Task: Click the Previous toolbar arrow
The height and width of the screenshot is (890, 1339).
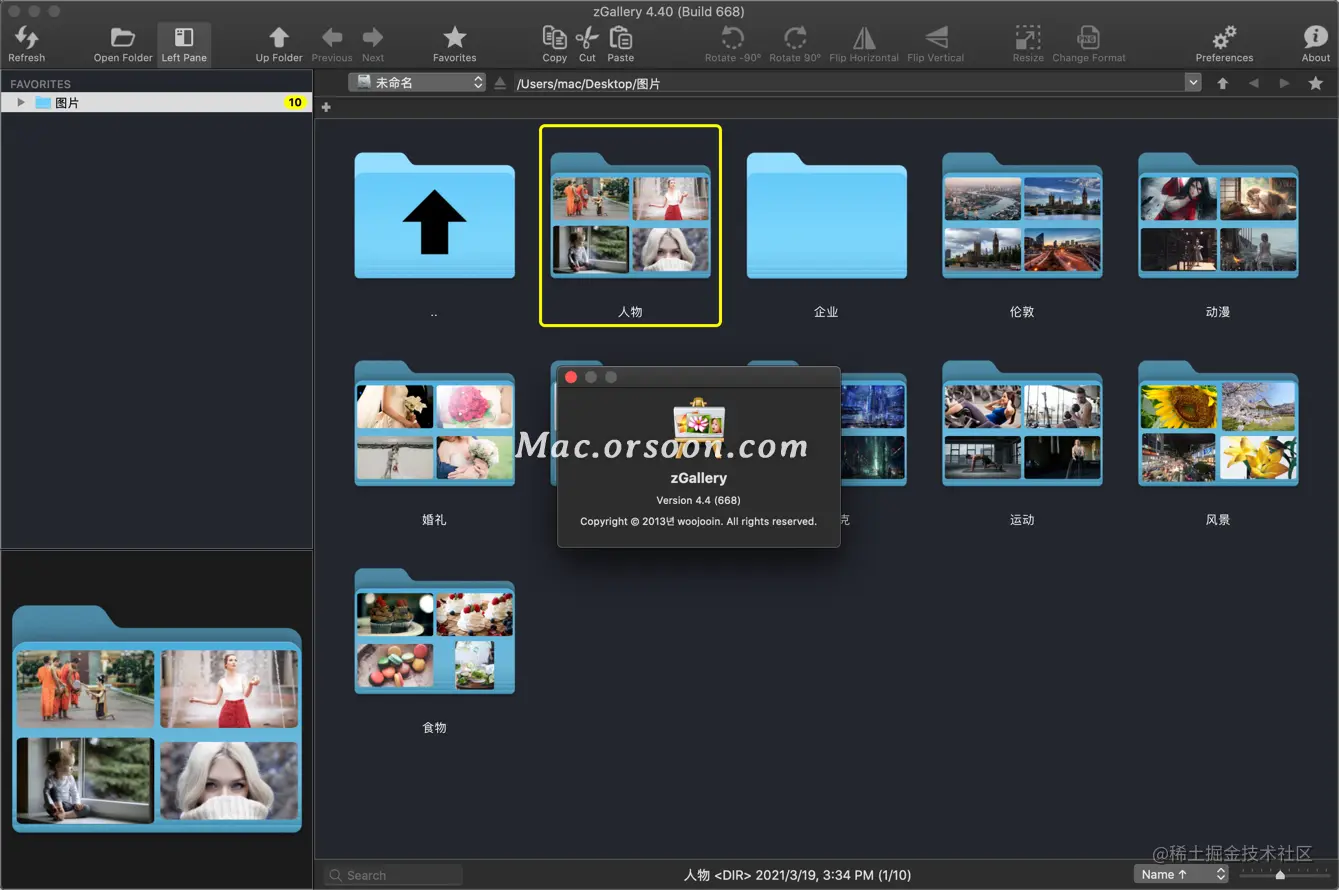Action: tap(332, 38)
